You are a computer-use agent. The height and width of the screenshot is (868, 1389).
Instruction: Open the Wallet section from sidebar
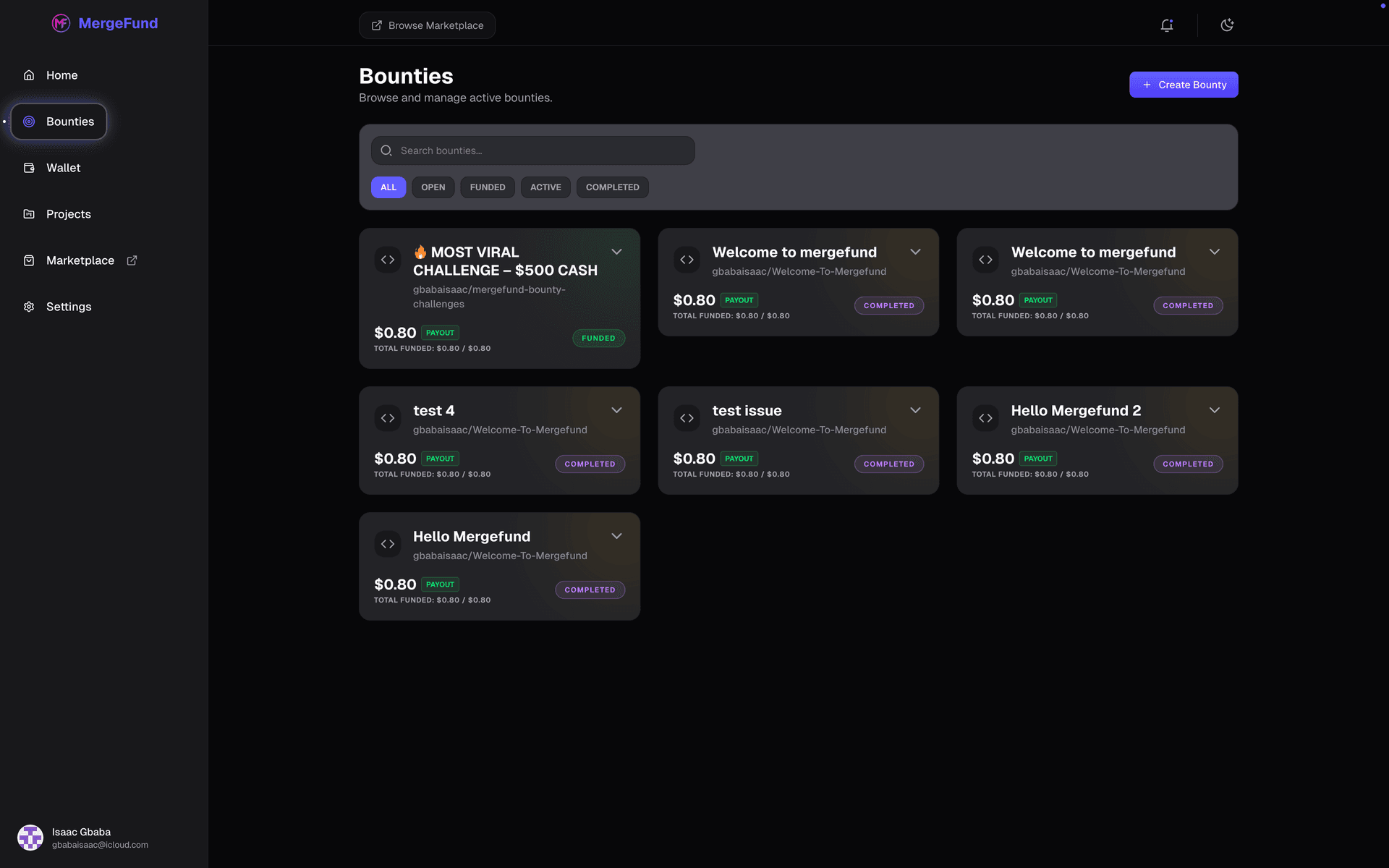point(64,167)
